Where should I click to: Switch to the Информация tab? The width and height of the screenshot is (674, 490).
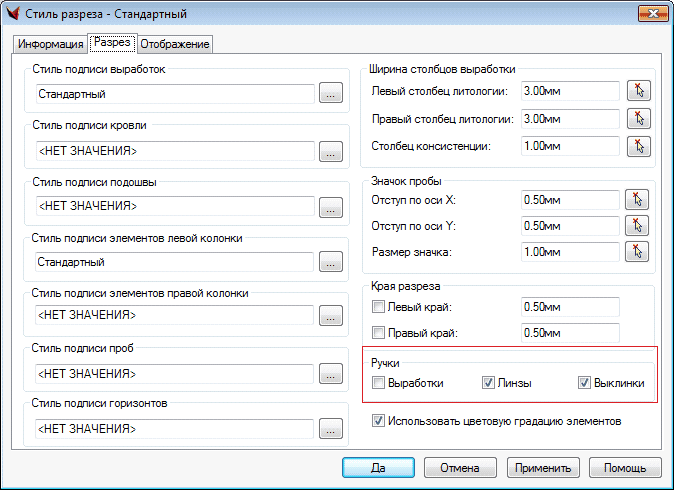[50, 44]
